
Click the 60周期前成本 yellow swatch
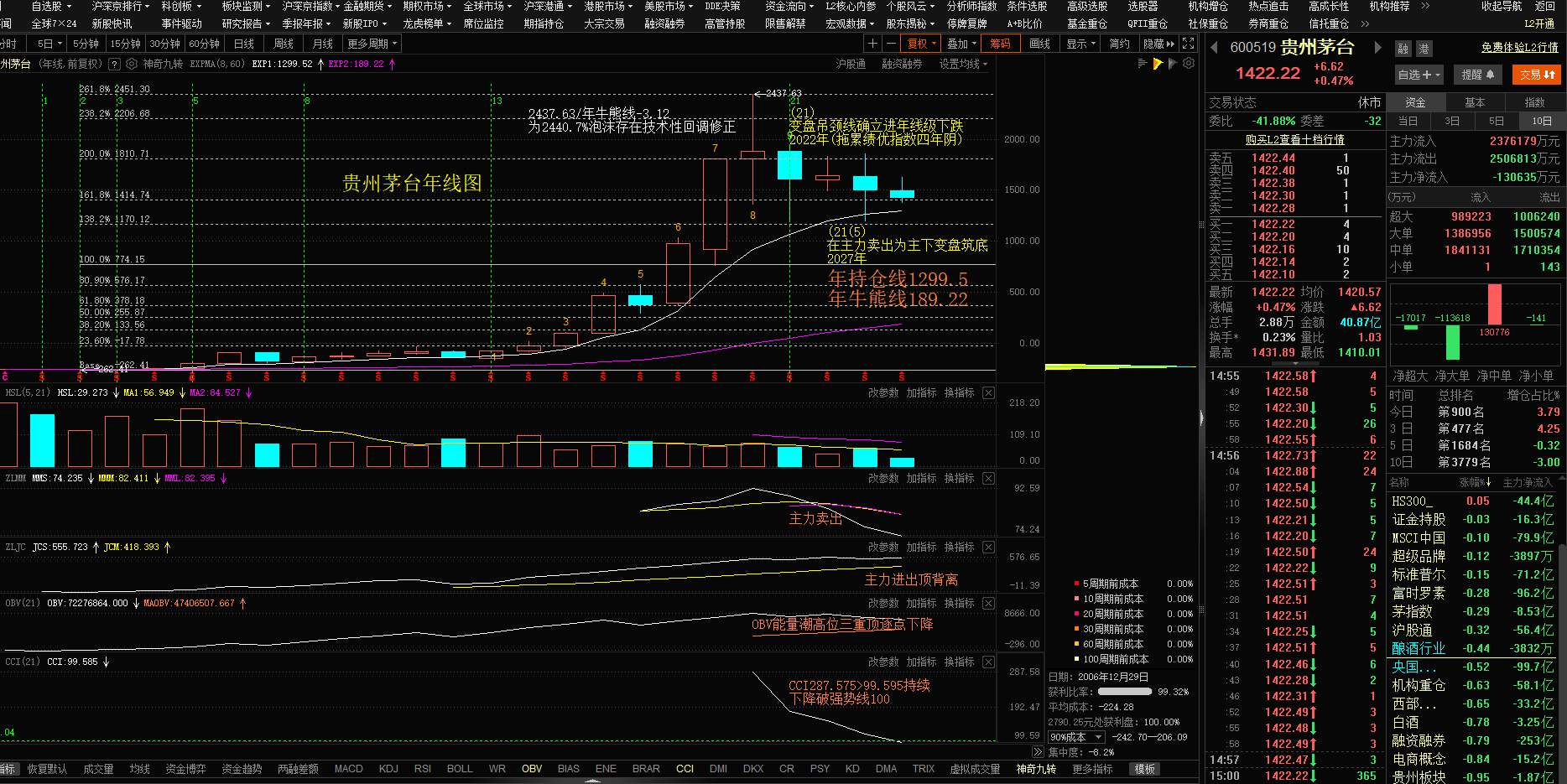coord(1076,644)
